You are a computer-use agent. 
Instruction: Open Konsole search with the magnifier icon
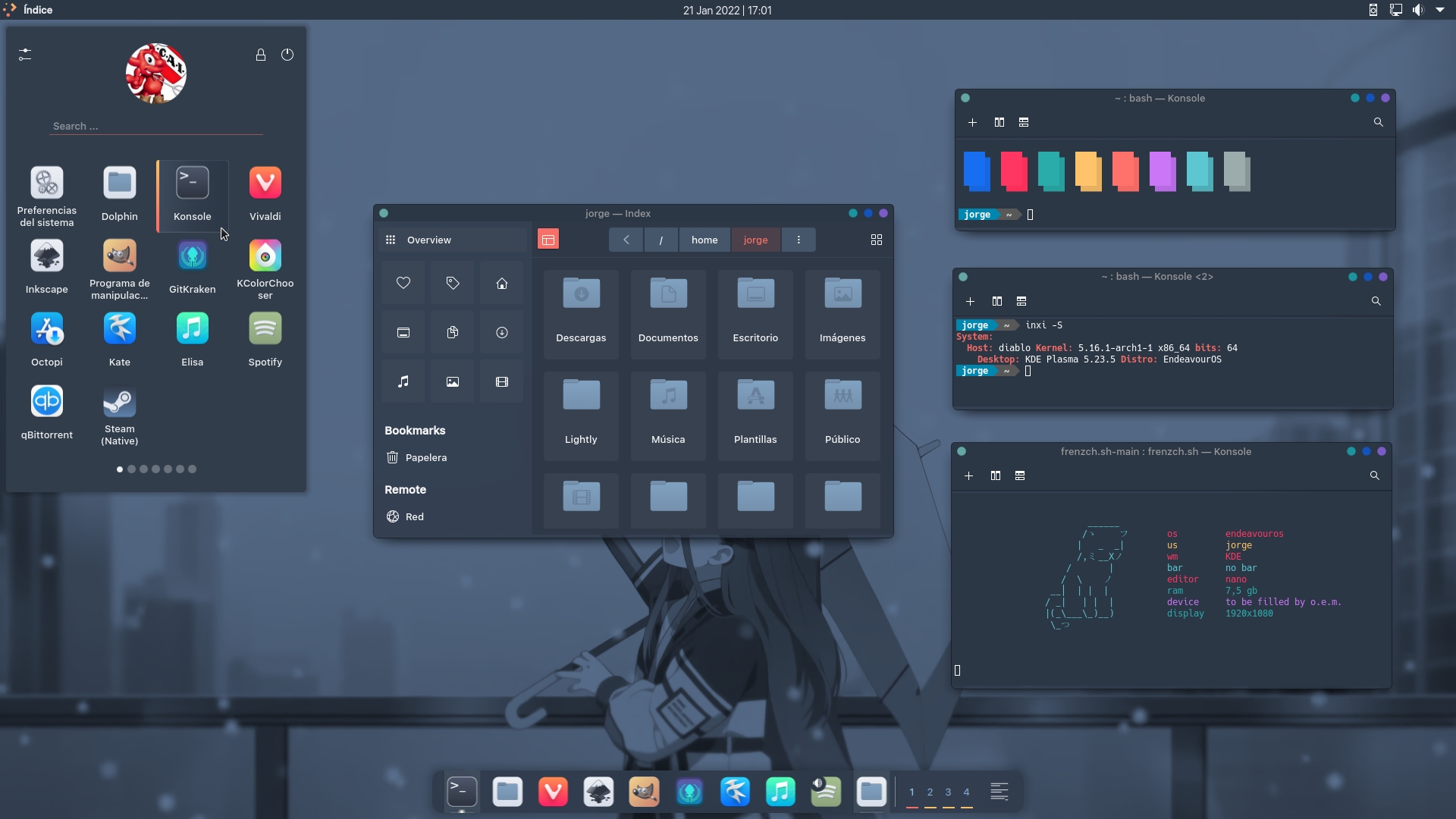[1378, 122]
